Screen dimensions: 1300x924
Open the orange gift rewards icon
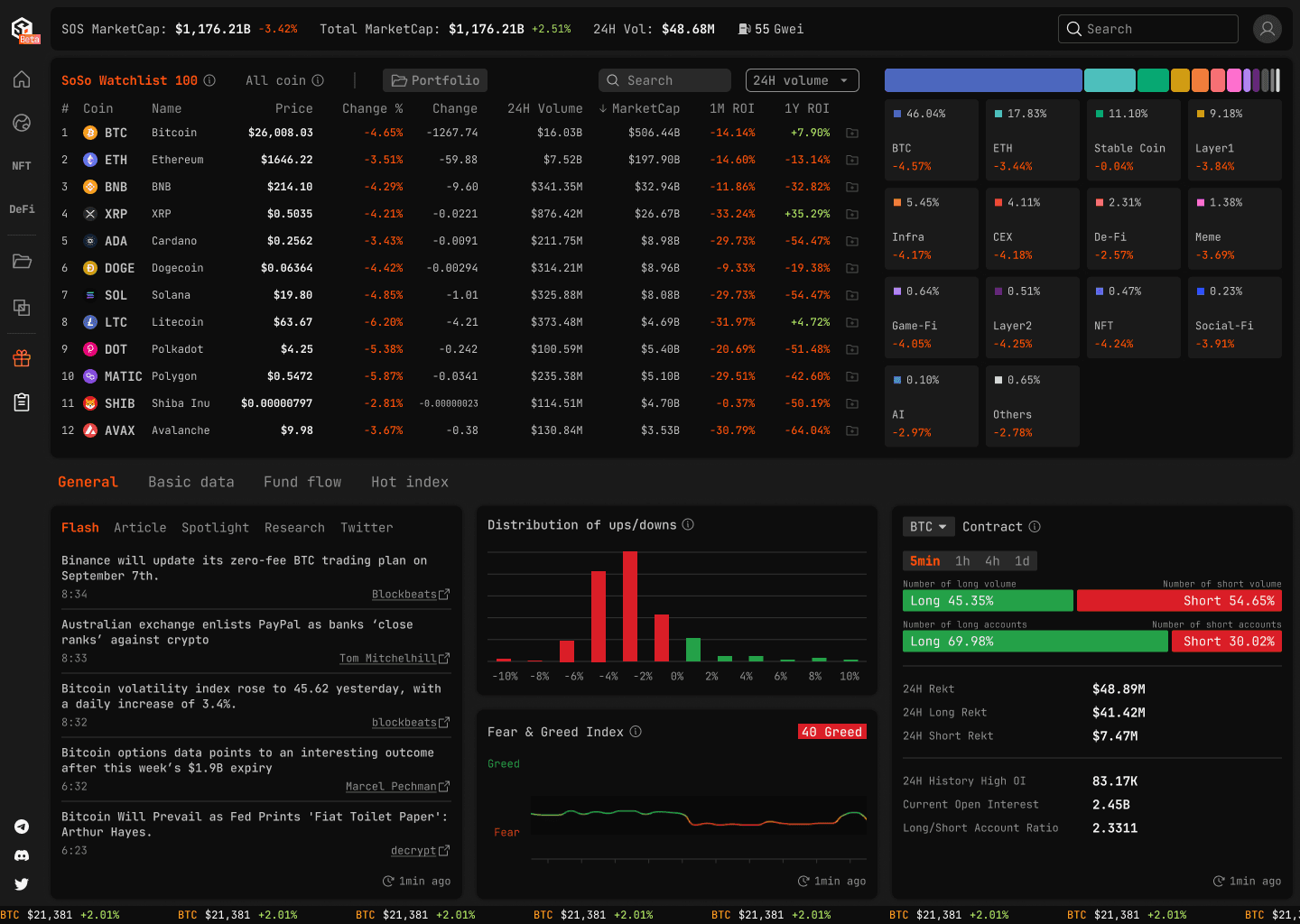point(22,358)
